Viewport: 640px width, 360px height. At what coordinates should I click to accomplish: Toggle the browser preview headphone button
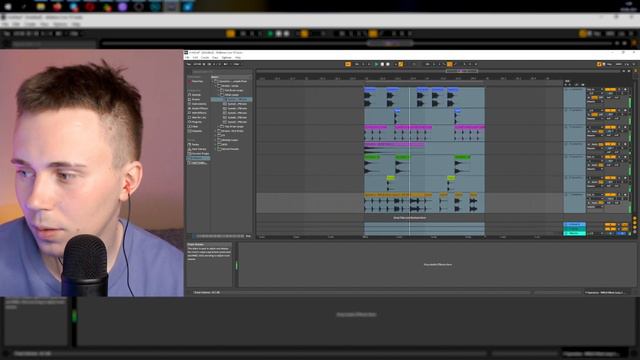point(194,236)
